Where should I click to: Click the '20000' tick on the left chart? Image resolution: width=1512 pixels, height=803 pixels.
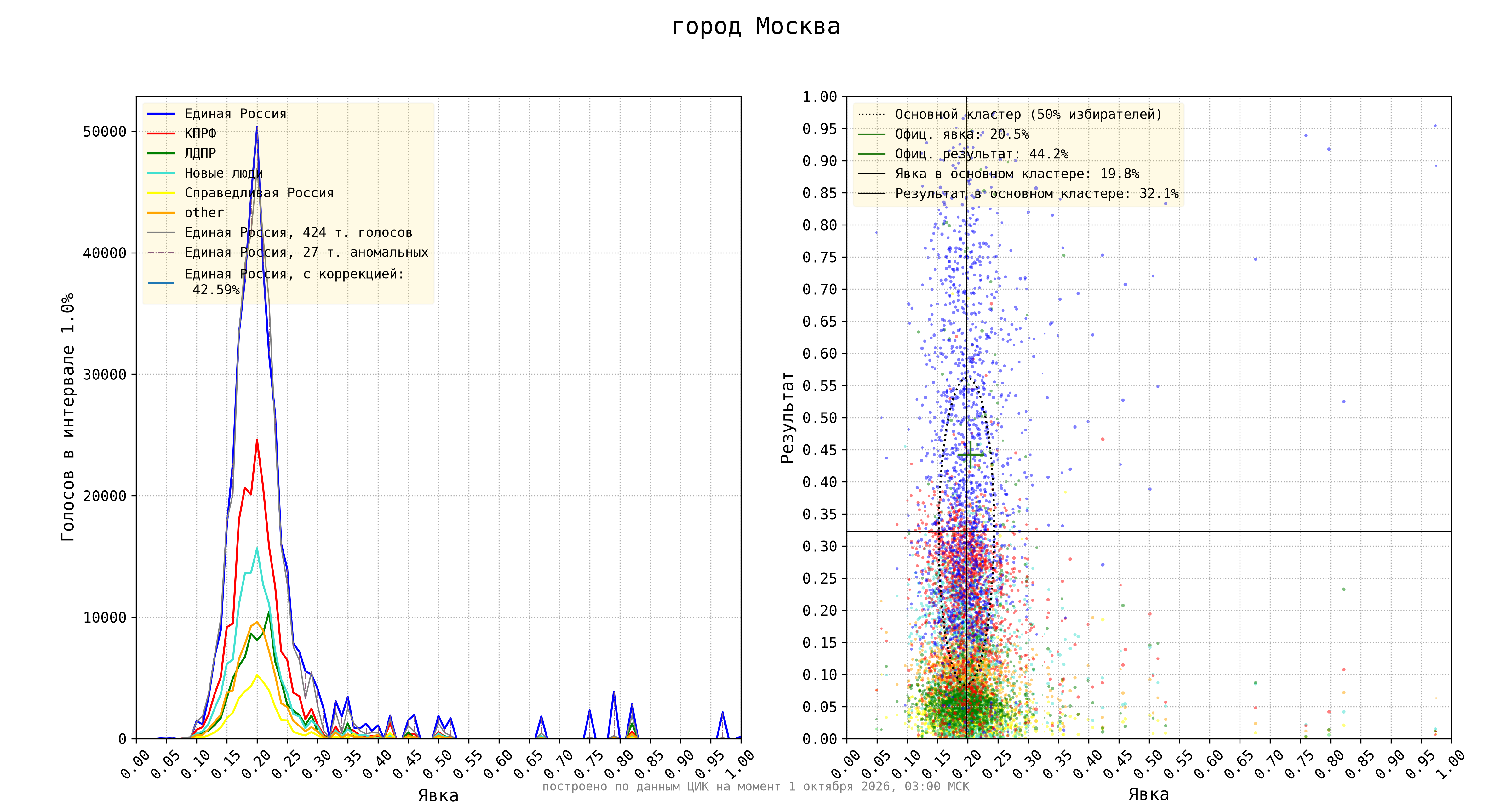click(x=105, y=496)
